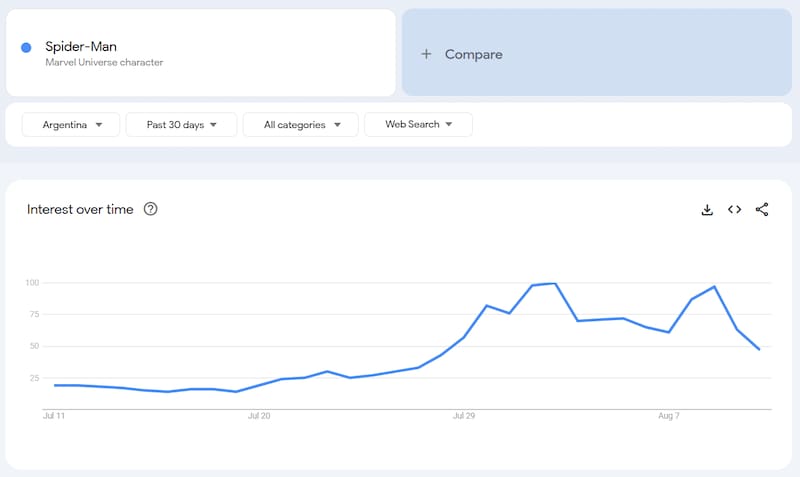Edit the Spider-Man search term
This screenshot has height=477, width=800.
click(201, 53)
